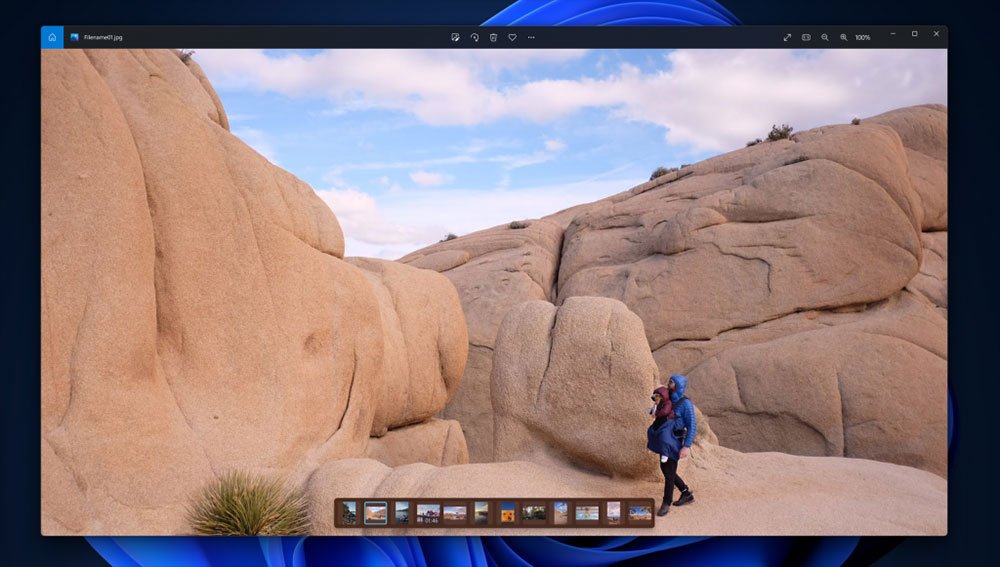Rotate the photo with the rotate icon
This screenshot has width=1000, height=567.
coord(474,38)
